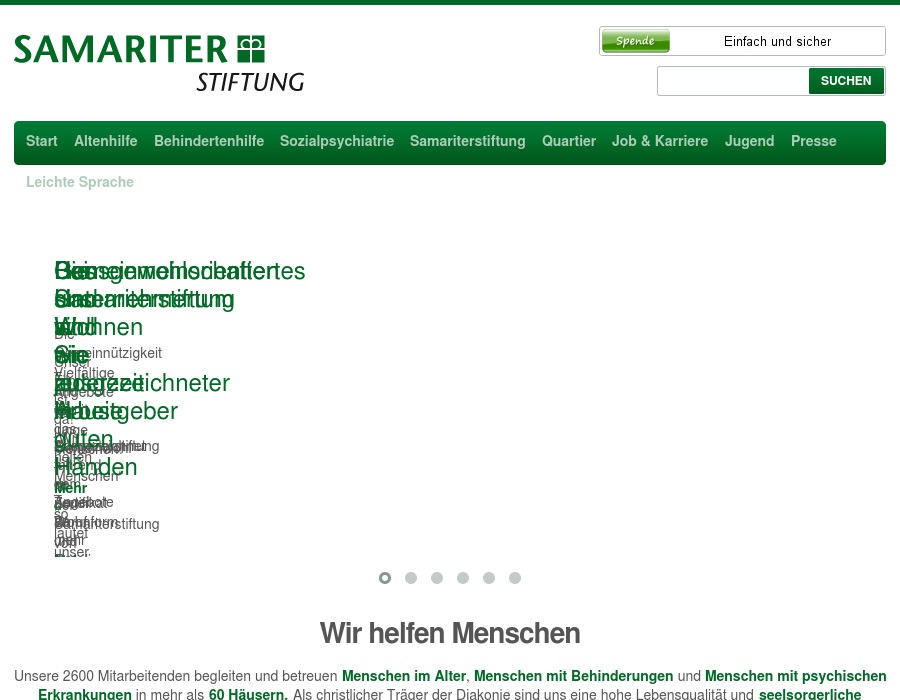Click inside the search input field
This screenshot has width=900, height=700.
click(x=733, y=81)
